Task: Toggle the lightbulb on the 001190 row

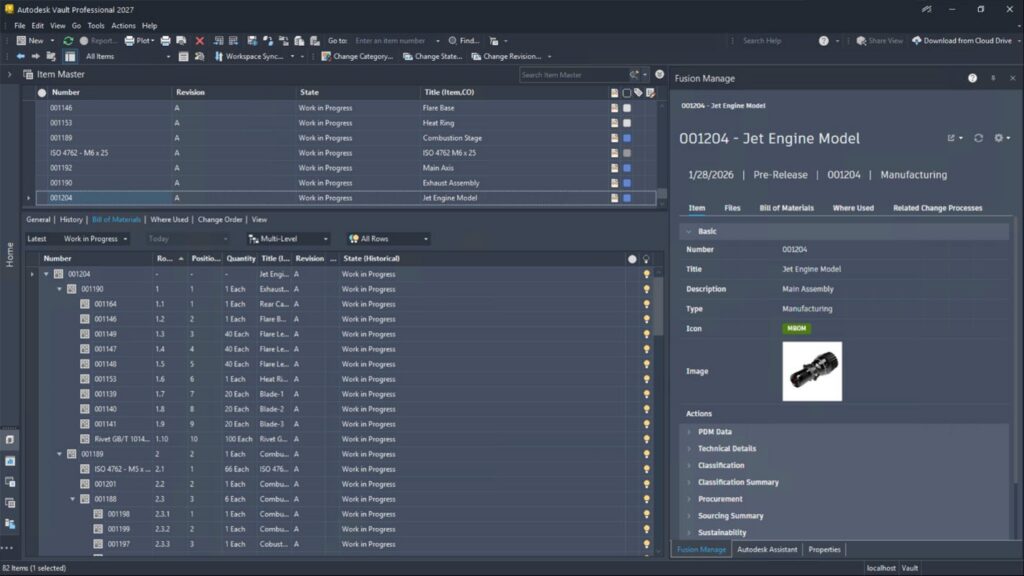Action: point(646,291)
